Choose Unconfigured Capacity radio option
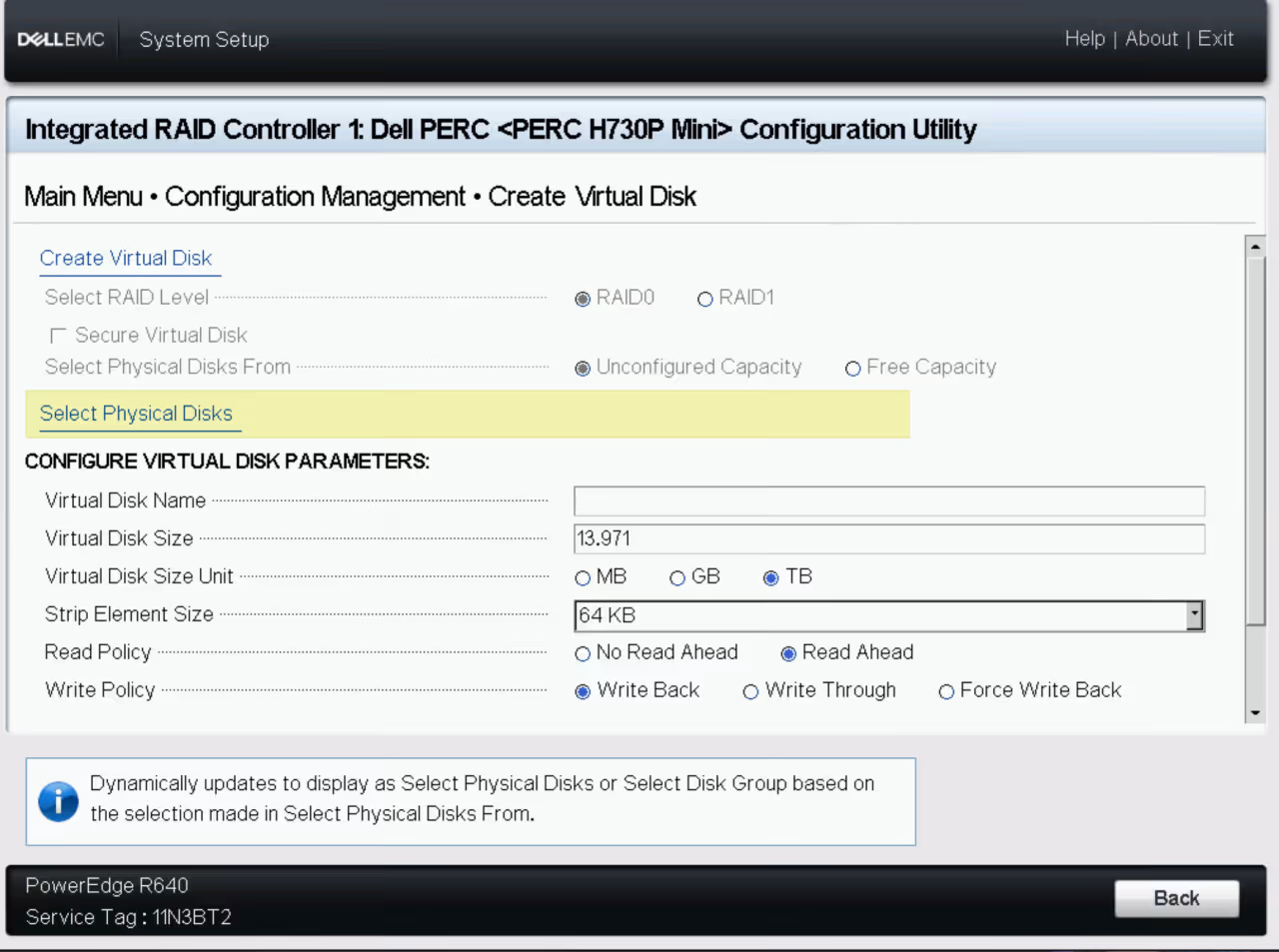This screenshot has height=952, width=1279. click(x=583, y=369)
